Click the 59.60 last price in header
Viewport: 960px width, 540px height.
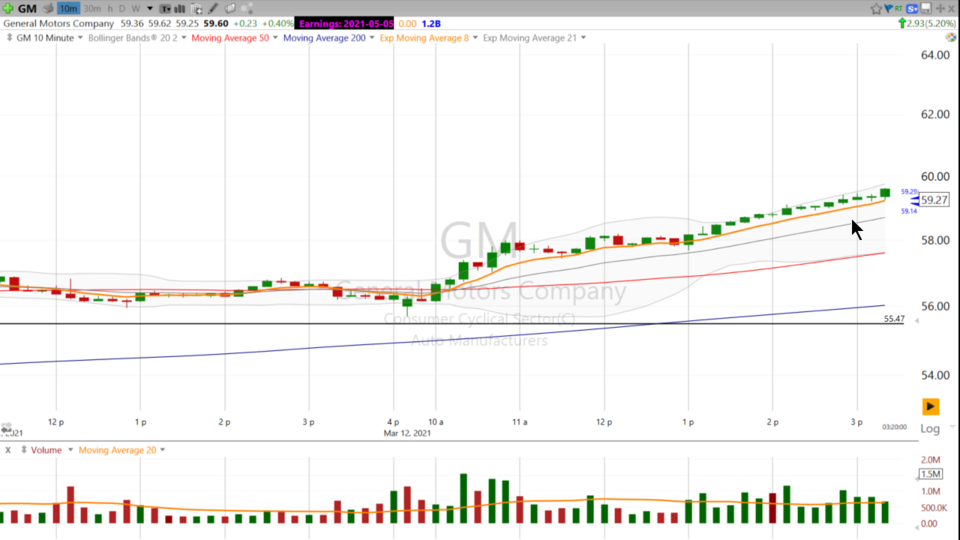coord(216,23)
